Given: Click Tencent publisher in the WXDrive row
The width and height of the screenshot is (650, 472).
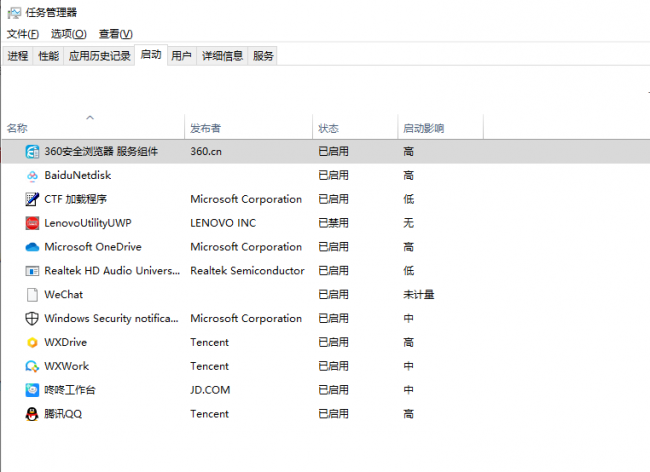Looking at the screenshot, I should pyautogui.click(x=209, y=343).
